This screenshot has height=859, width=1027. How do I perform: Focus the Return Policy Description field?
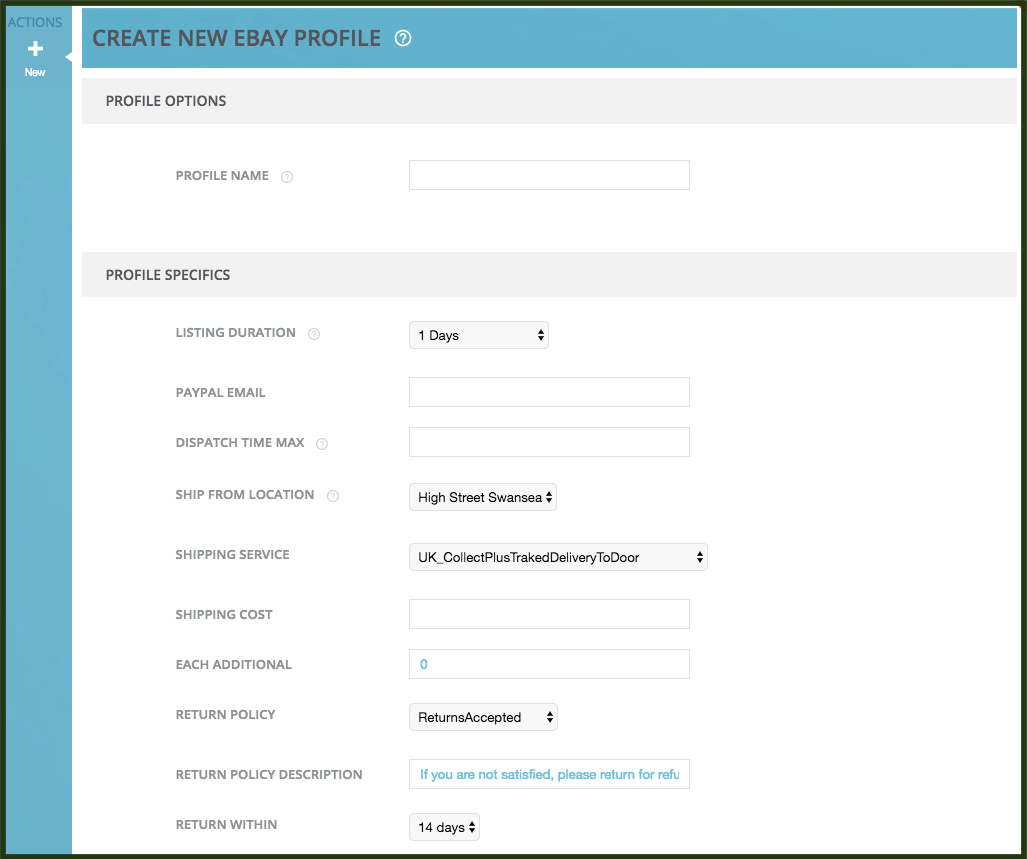coord(550,774)
